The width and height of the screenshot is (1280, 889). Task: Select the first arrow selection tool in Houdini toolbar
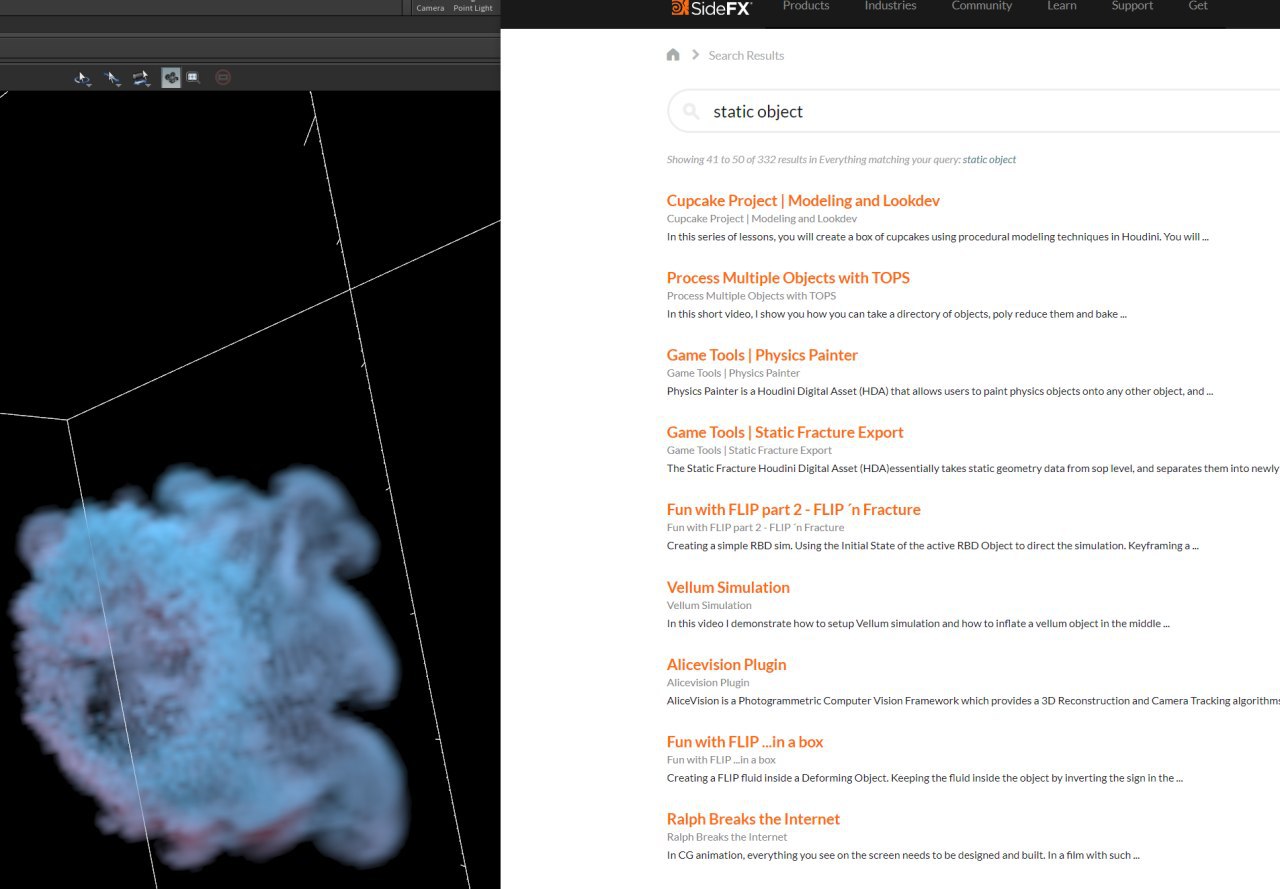[83, 77]
